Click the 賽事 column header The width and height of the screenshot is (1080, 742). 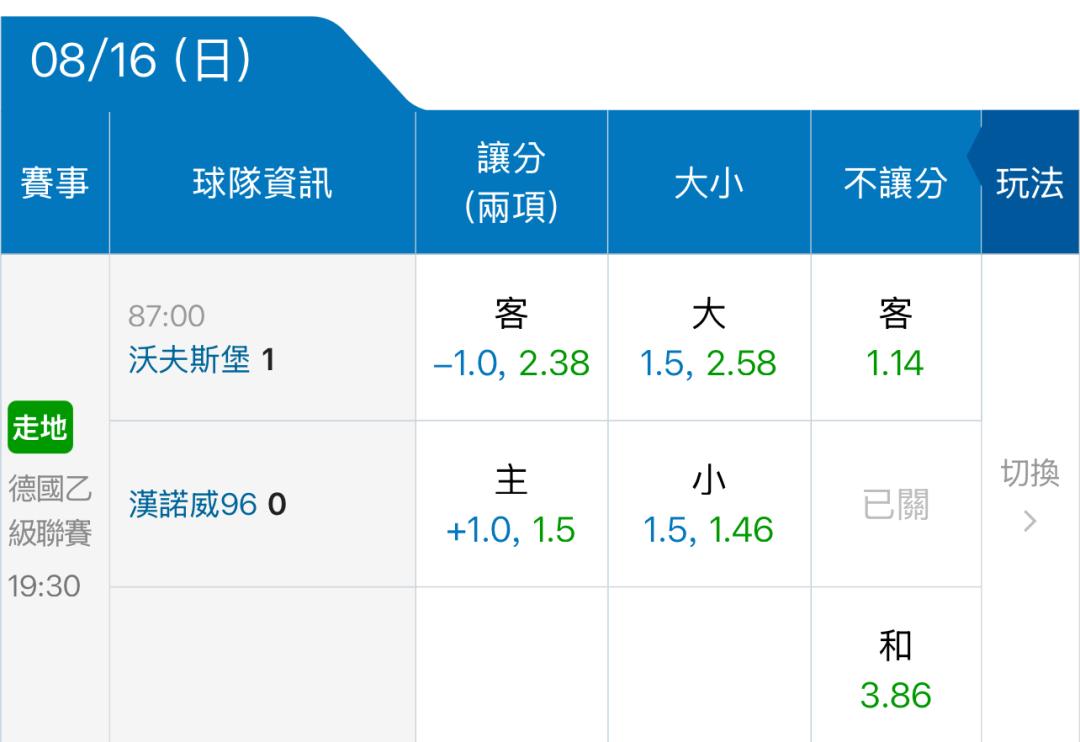54,183
